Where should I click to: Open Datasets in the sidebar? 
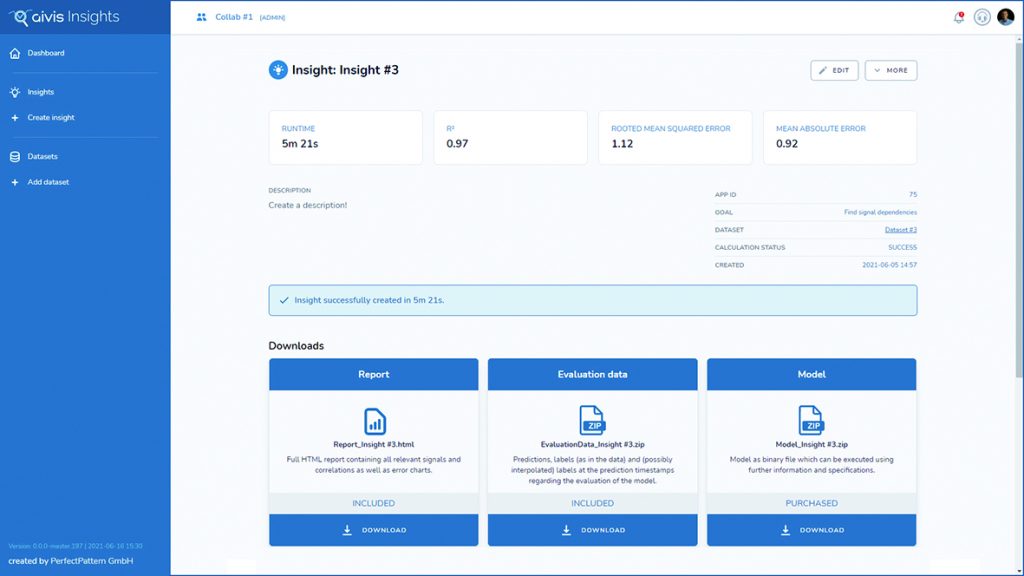coord(43,157)
